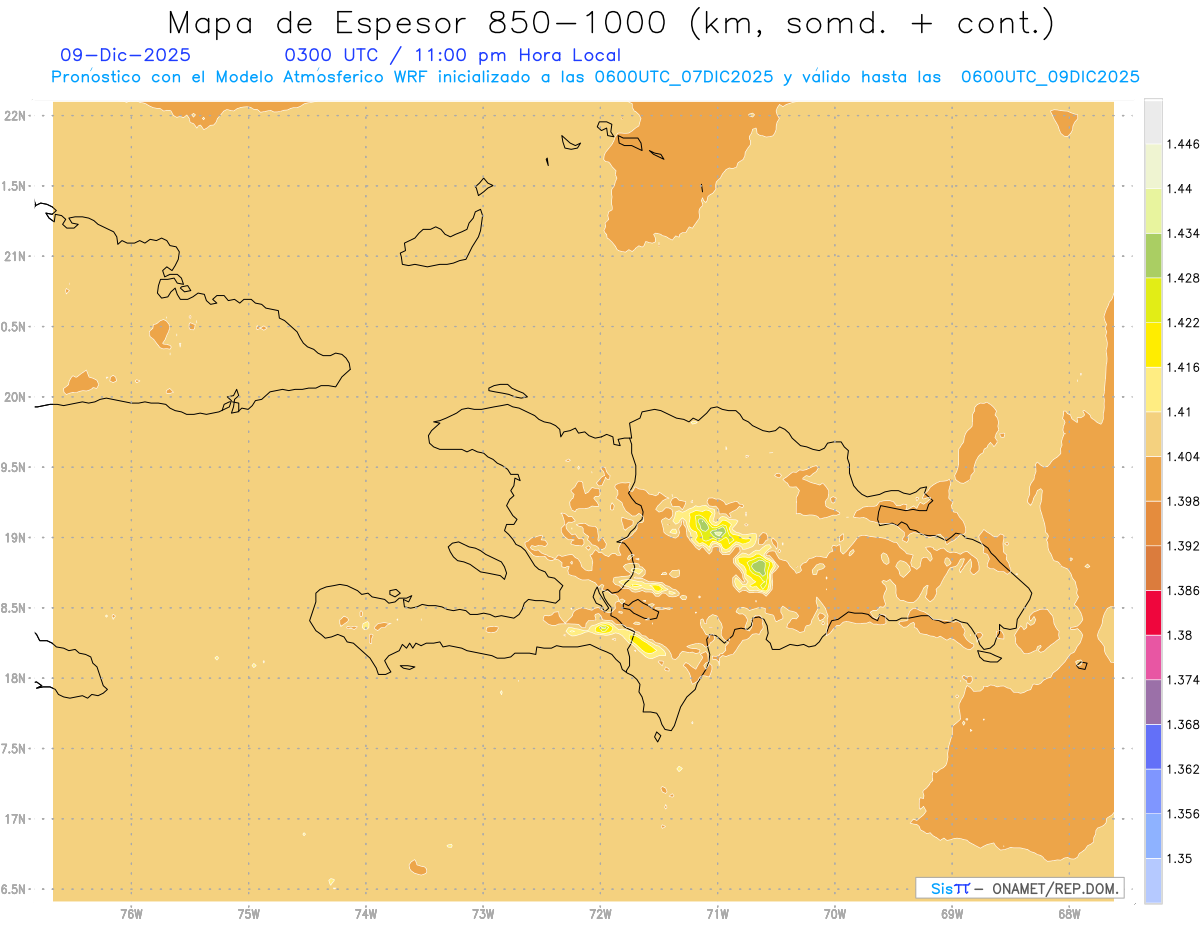Viewport: 1200px width, 927px height.
Task: Click the purple swatch between 1.368 and 1.374
Action: (1153, 702)
